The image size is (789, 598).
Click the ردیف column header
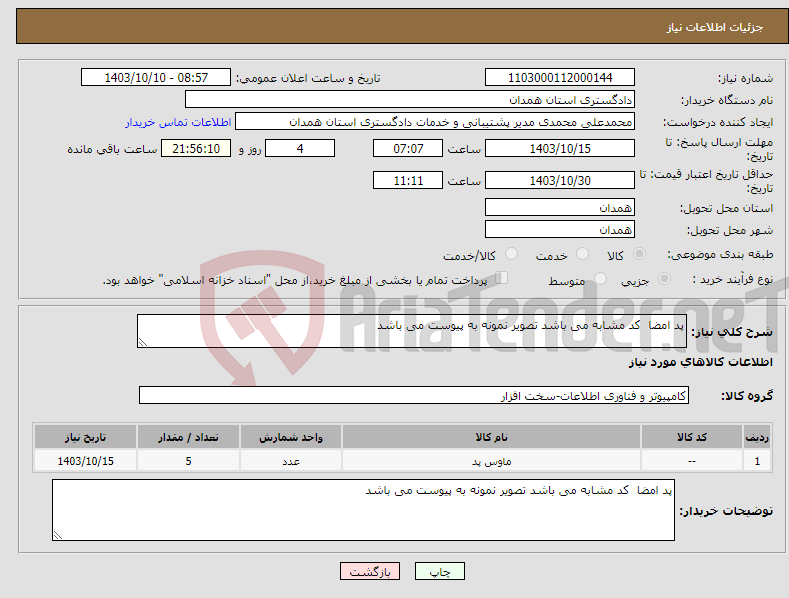757,437
